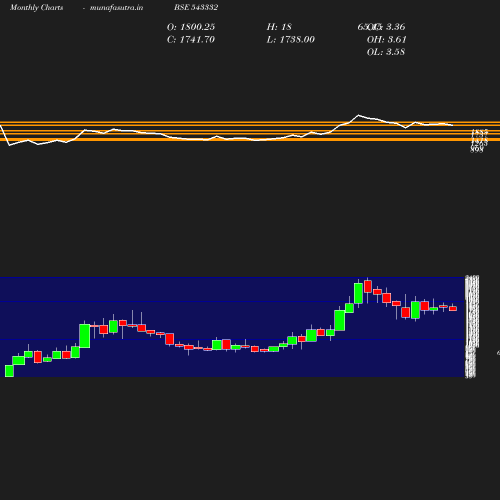Viewport: 500px width, 500px height.
Task: Click the high value 'H: 18'
Action: (x=279, y=27)
